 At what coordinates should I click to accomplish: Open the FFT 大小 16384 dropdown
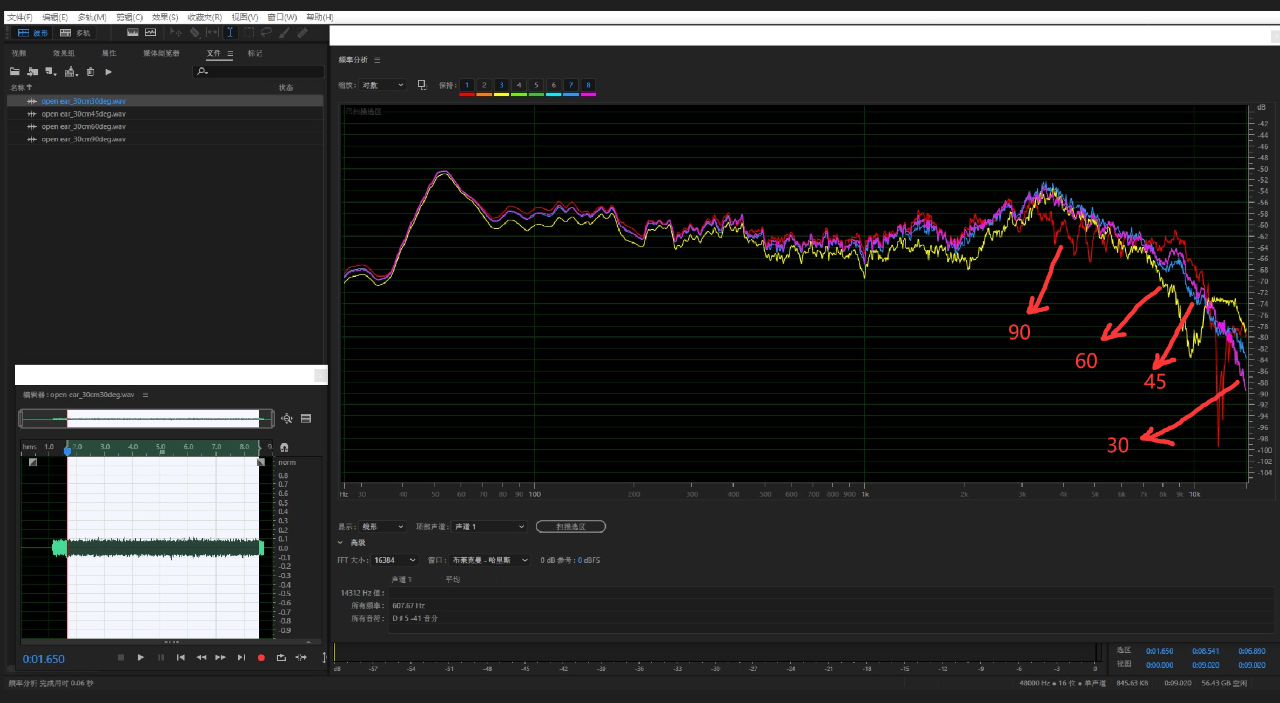coord(395,560)
